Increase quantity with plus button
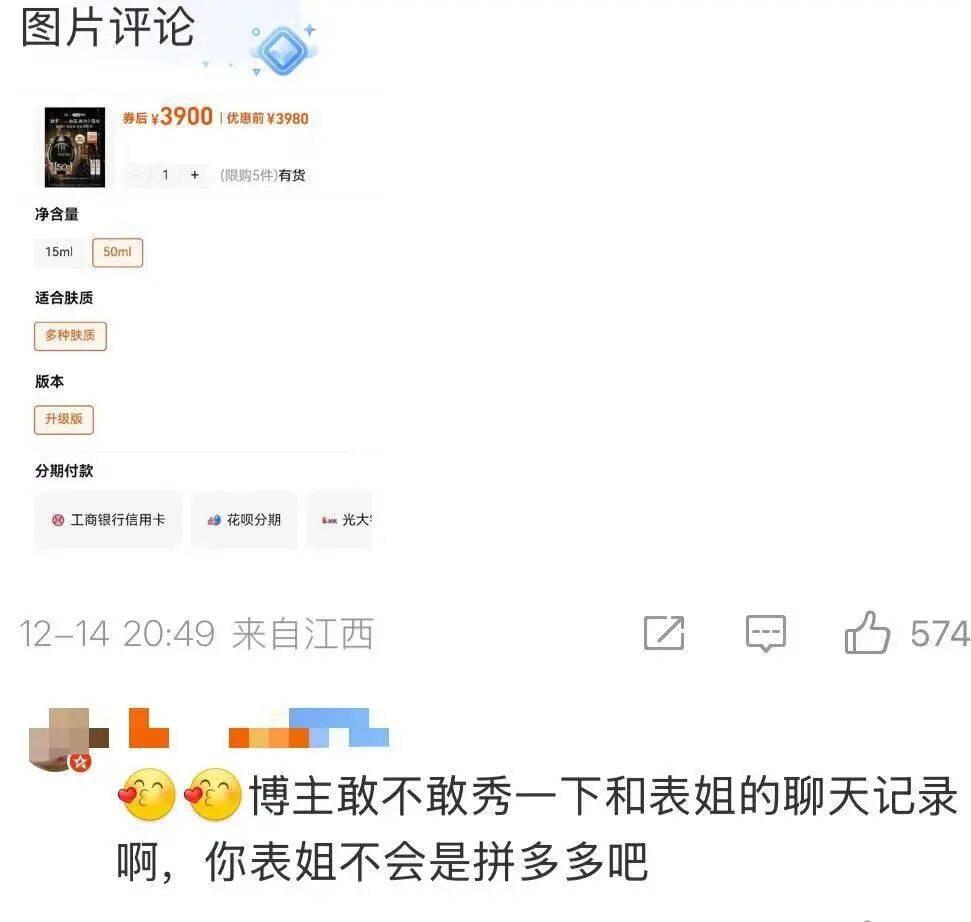Image resolution: width=971 pixels, height=922 pixels. click(194, 175)
